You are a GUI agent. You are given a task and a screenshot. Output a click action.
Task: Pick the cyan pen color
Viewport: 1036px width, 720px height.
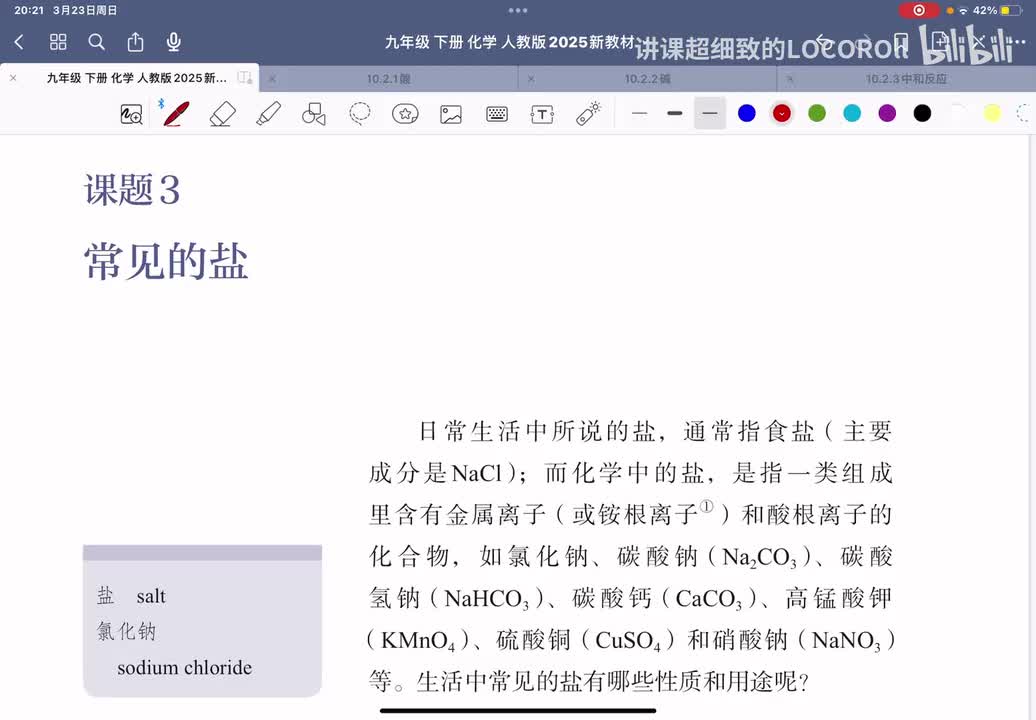coord(852,114)
